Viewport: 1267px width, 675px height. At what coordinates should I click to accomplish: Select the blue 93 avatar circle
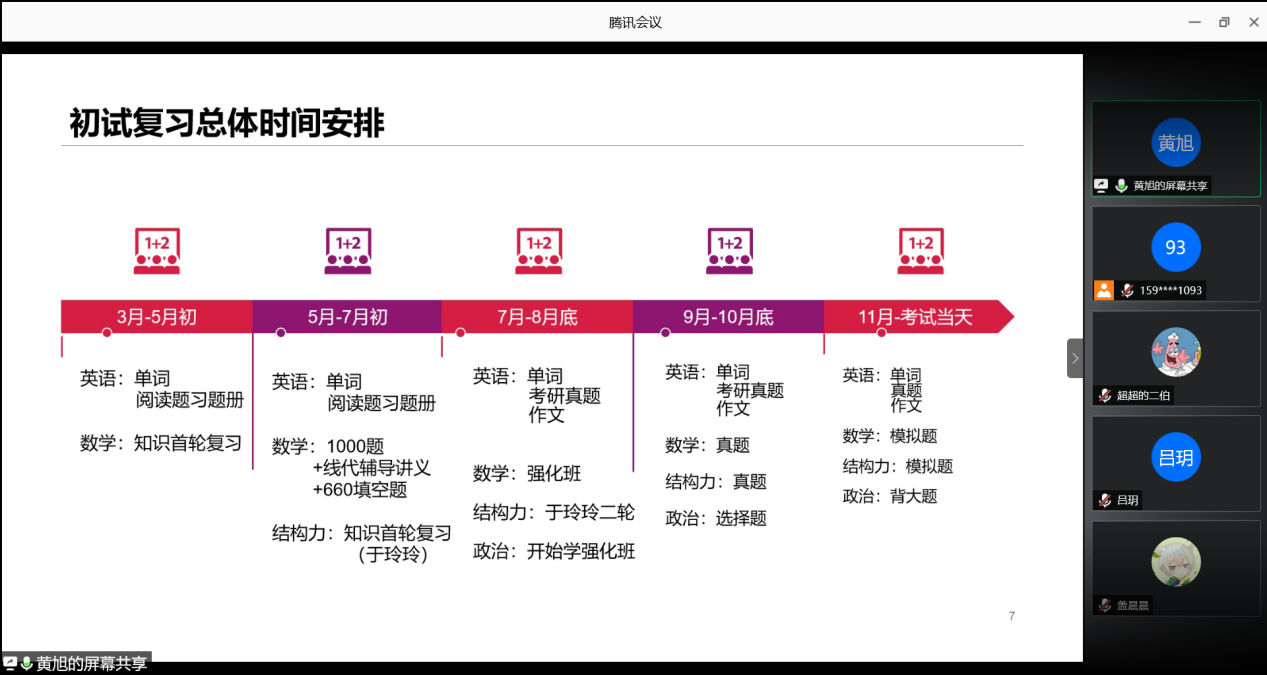pyautogui.click(x=1176, y=247)
